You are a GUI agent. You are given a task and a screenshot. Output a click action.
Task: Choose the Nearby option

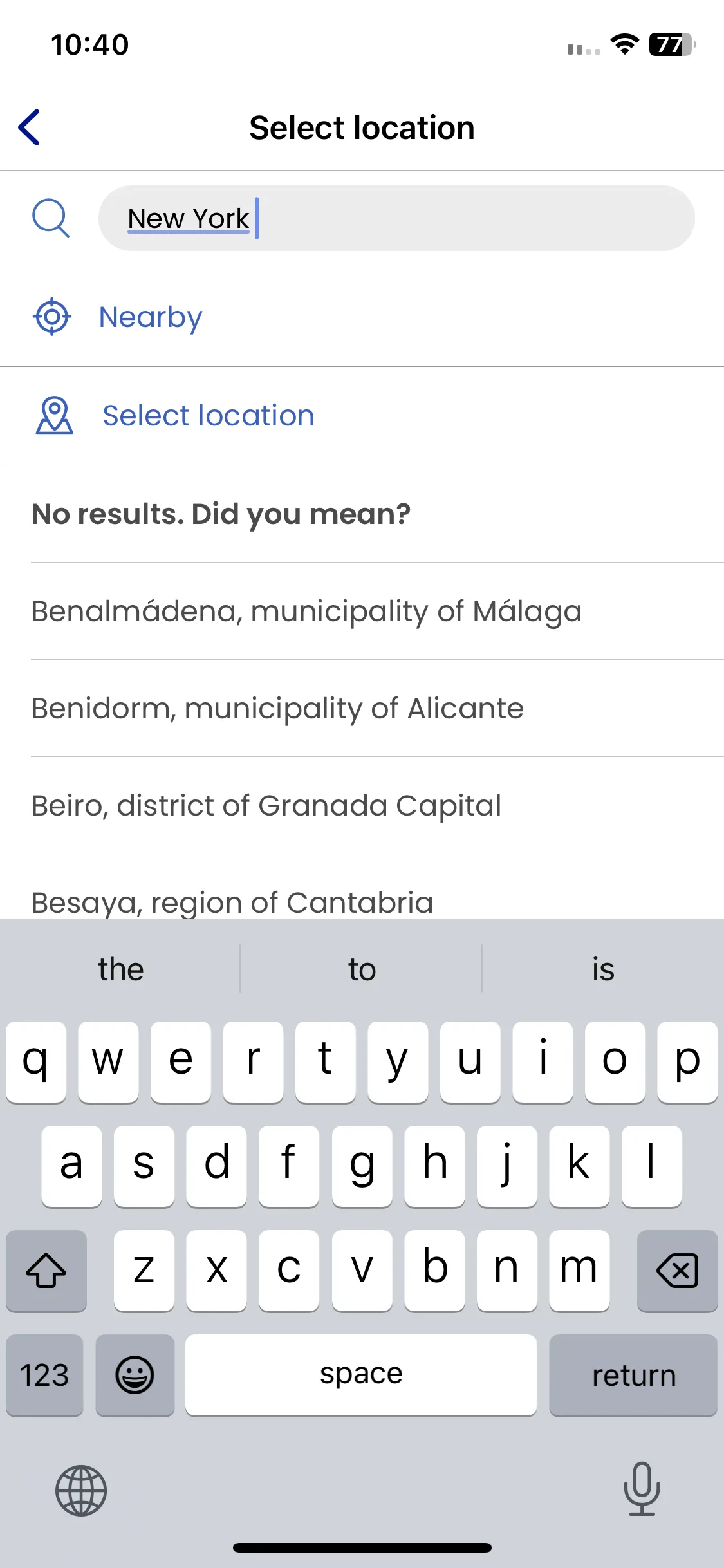[362, 317]
